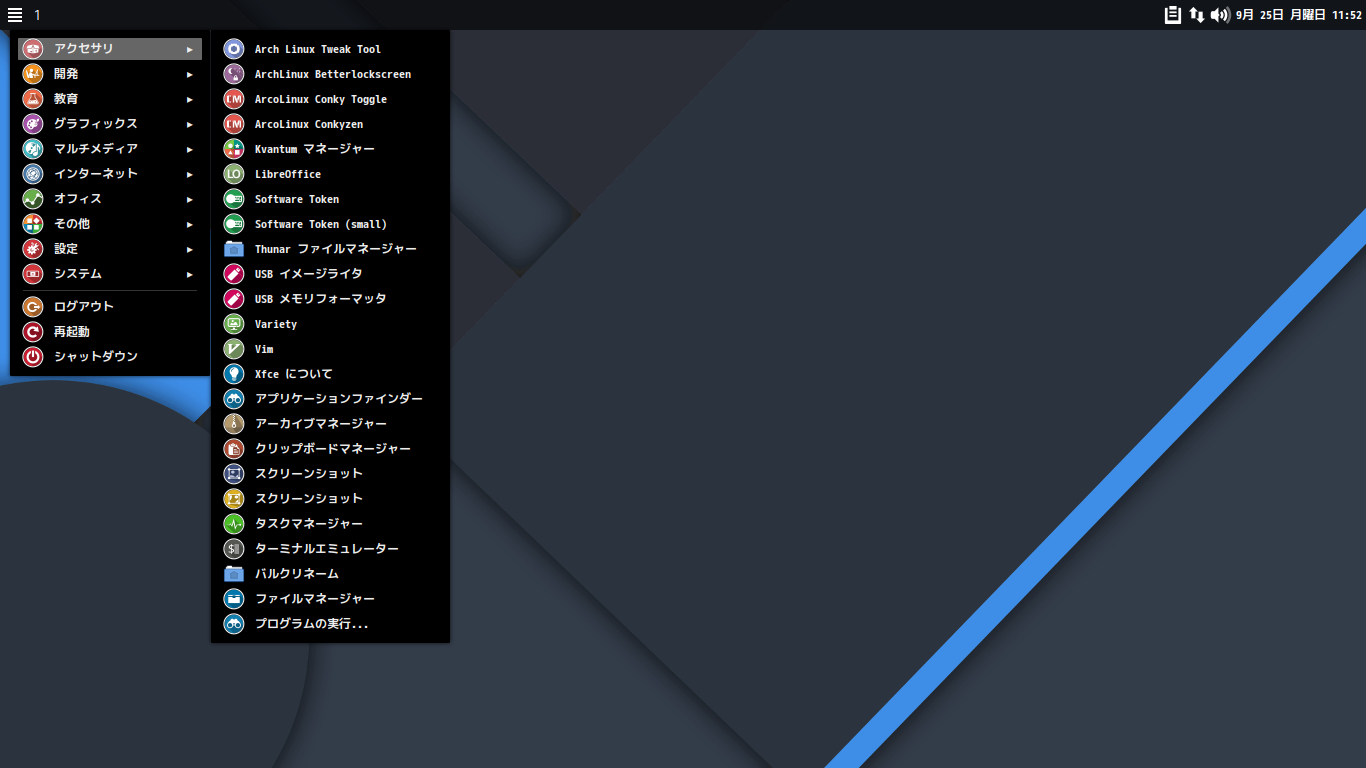This screenshot has height=768, width=1366.
Task: Expand the マルチメディア submenu arrow
Action: [190, 149]
